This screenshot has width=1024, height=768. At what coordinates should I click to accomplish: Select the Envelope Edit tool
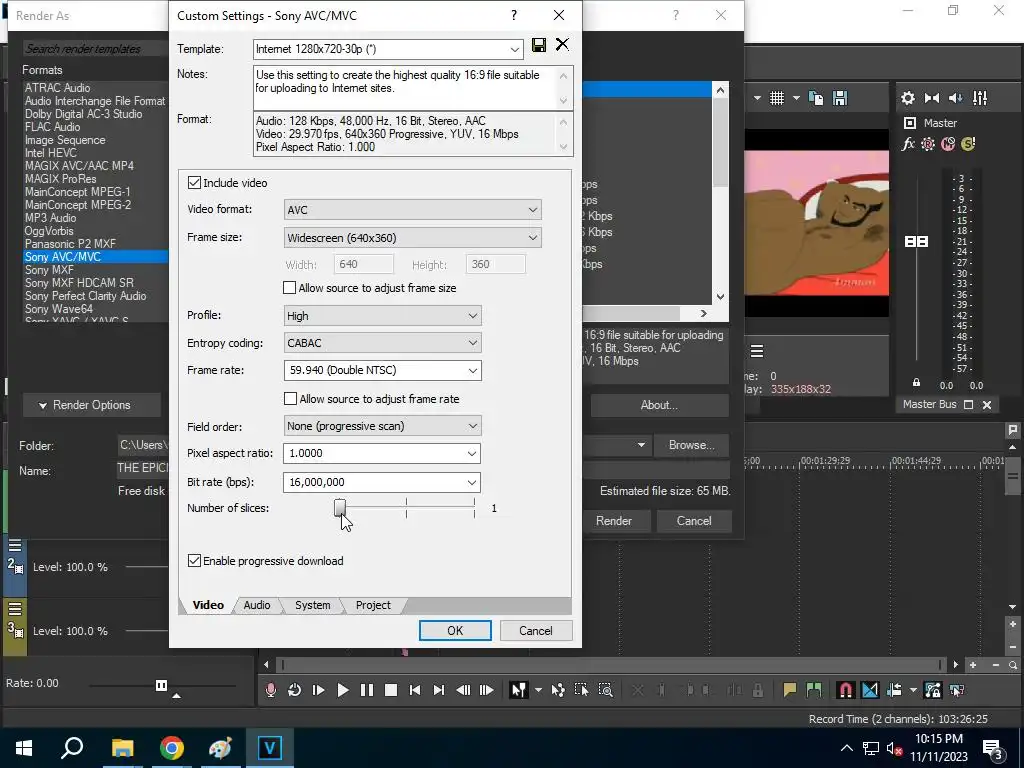(x=558, y=690)
